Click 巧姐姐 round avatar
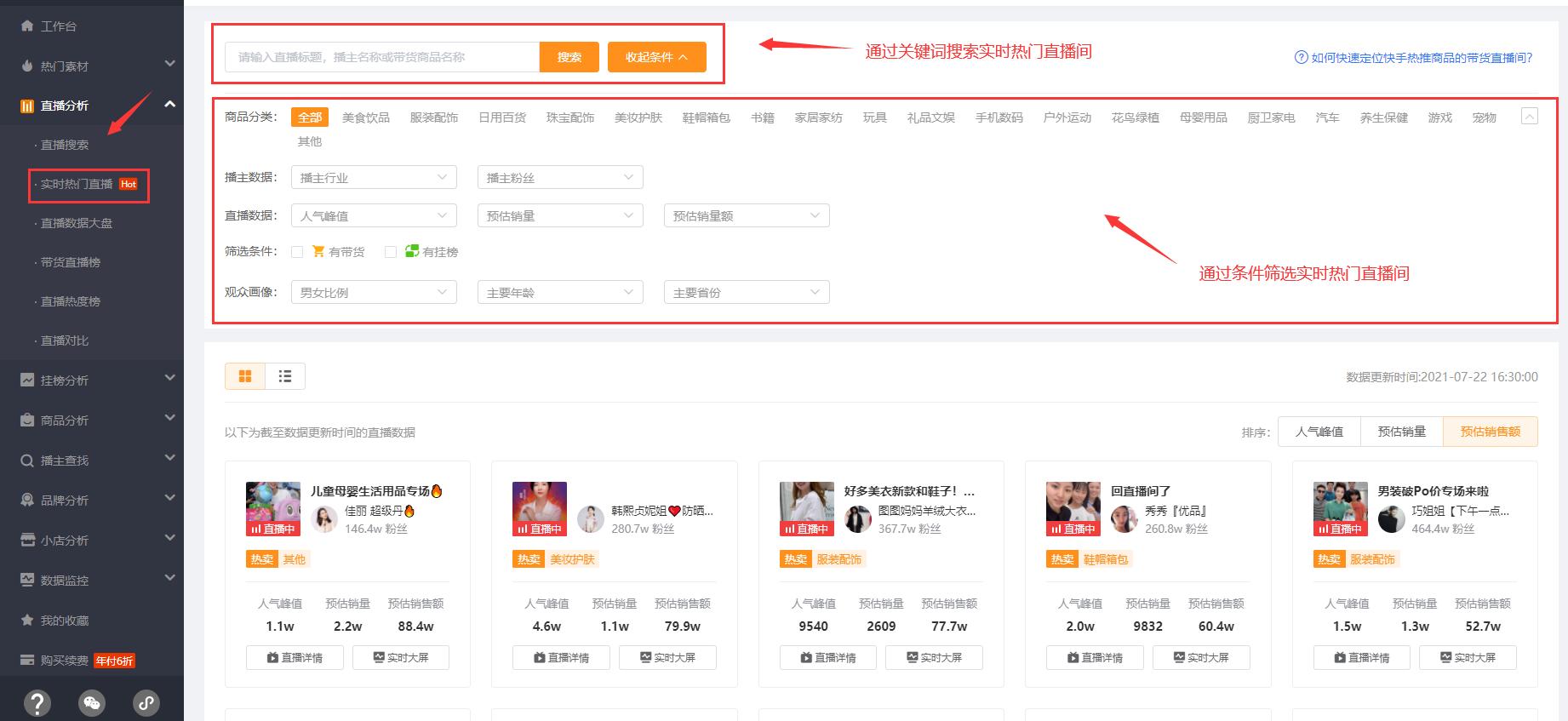This screenshot has width=1568, height=721. pyautogui.click(x=1392, y=519)
